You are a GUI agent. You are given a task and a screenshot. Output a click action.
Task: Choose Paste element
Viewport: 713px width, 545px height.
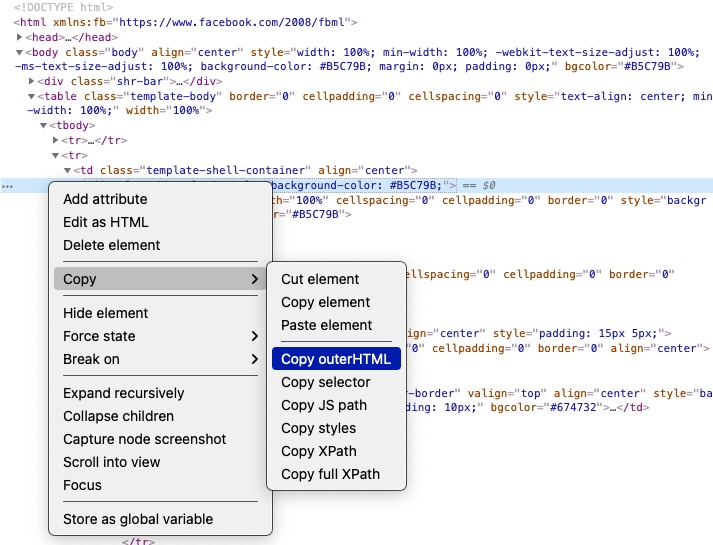(336, 325)
